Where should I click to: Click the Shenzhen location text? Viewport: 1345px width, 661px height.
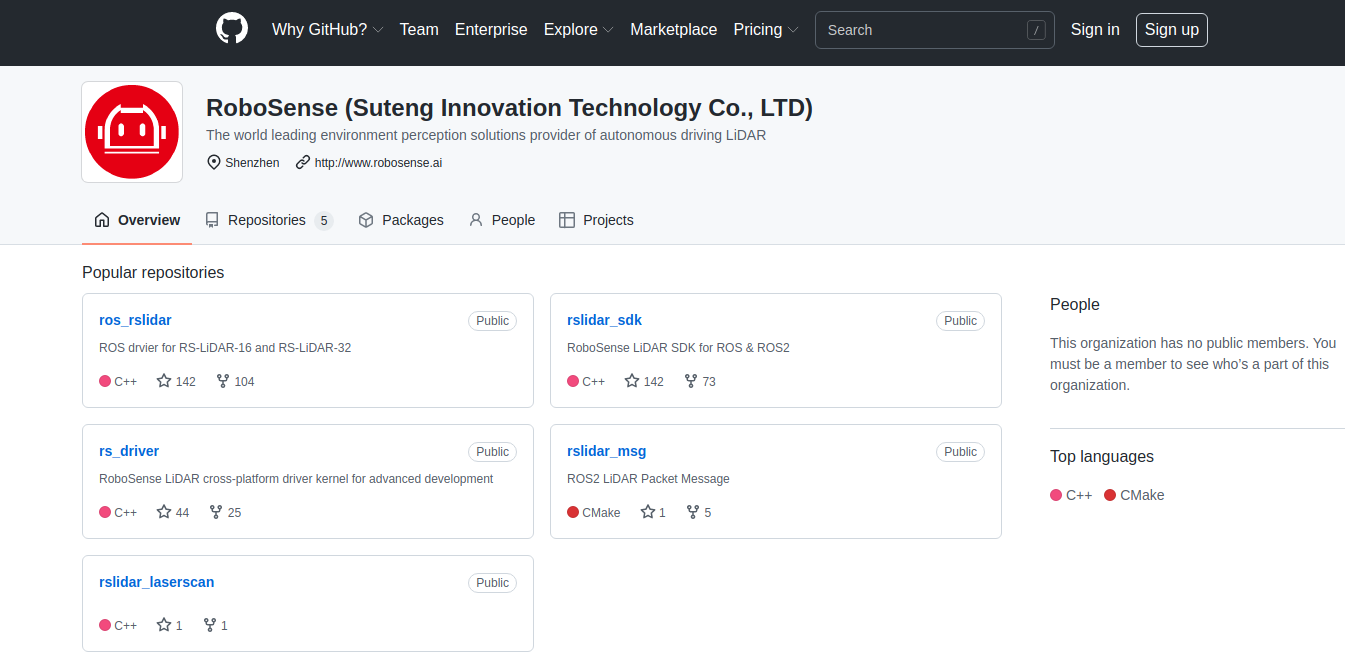click(x=252, y=162)
